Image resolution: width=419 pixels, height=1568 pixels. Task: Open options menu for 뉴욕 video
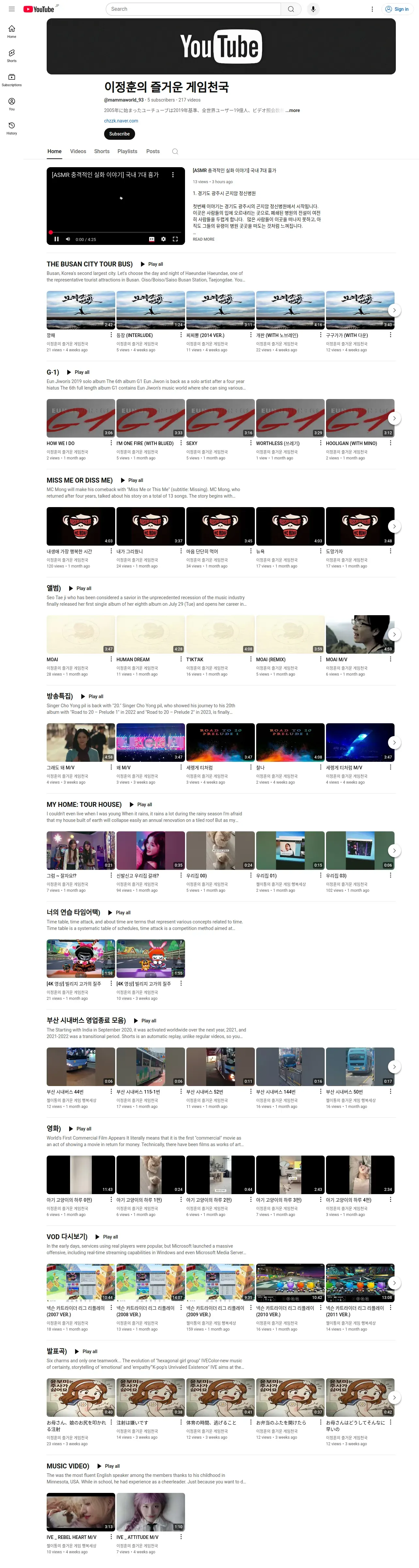point(320,551)
